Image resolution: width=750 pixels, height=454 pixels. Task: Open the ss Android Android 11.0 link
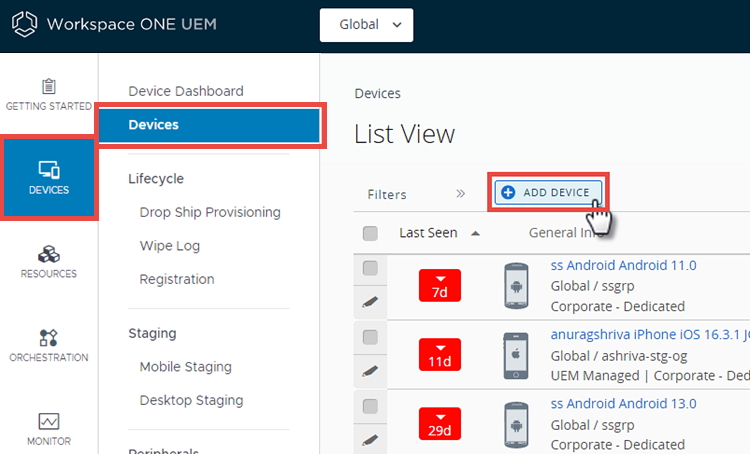pos(623,265)
